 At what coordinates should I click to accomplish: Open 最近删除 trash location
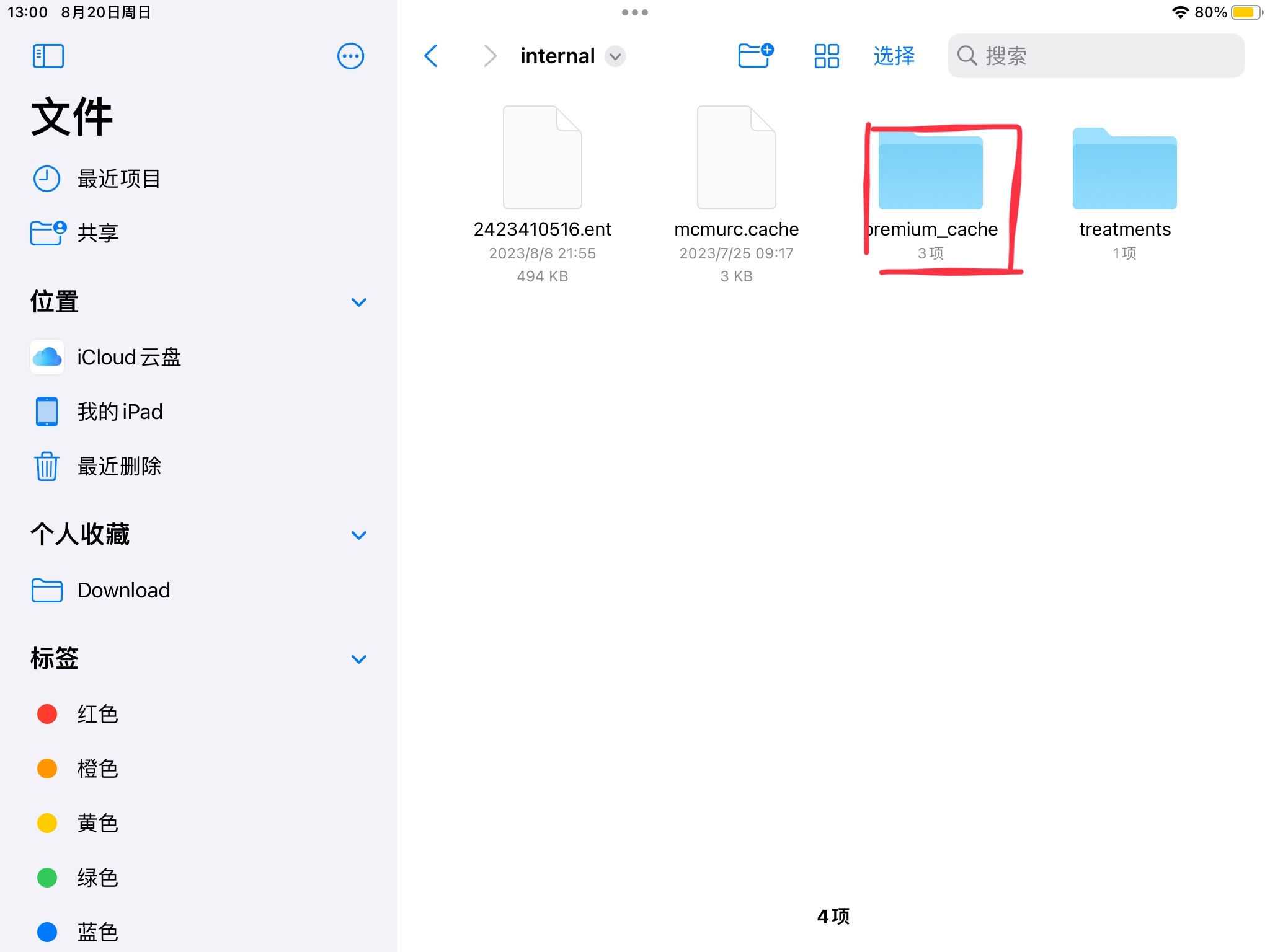tap(198, 466)
